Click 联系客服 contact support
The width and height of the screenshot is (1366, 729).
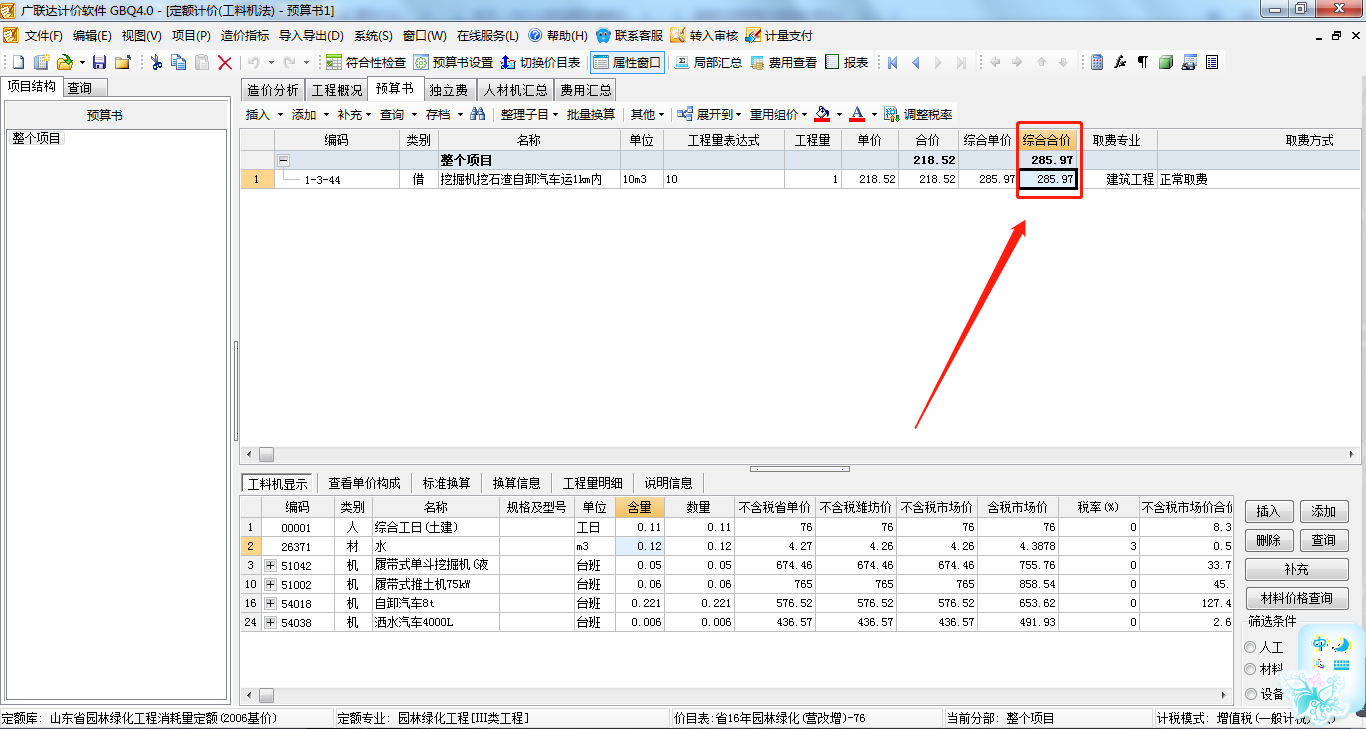pyautogui.click(x=629, y=35)
